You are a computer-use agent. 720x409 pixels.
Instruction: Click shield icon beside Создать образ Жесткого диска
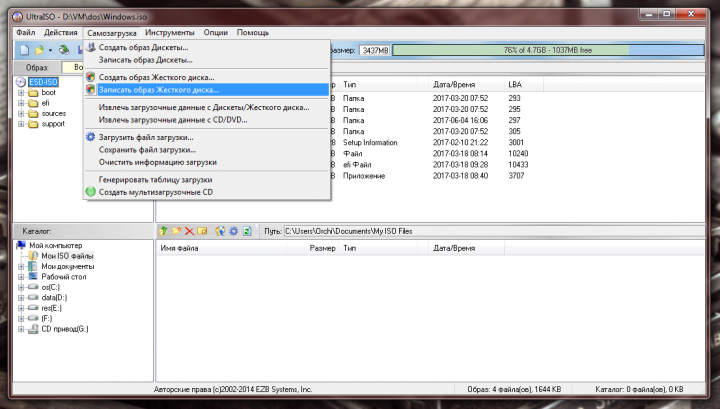point(91,77)
